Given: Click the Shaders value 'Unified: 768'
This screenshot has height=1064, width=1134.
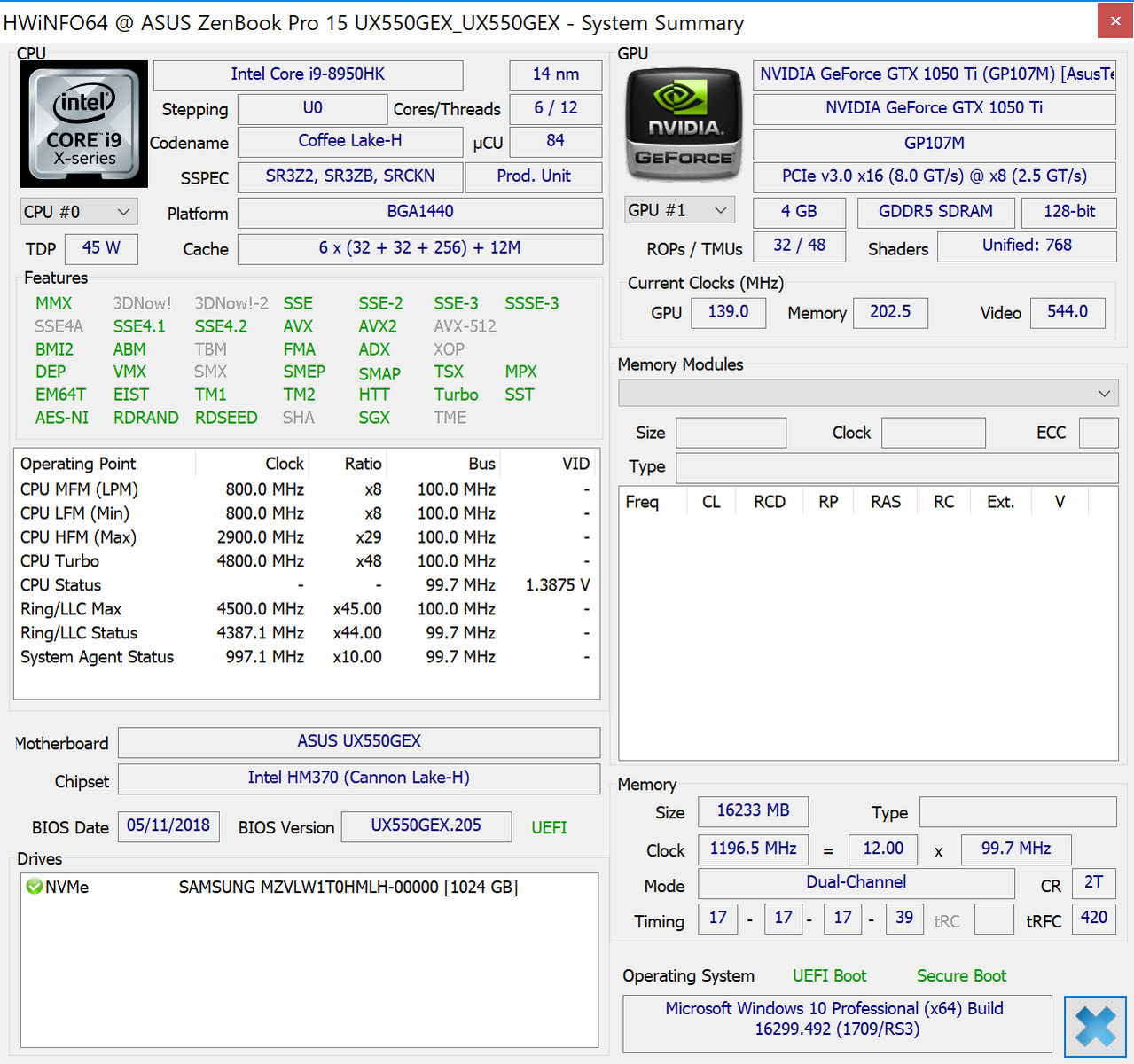Looking at the screenshot, I should pyautogui.click(x=1027, y=246).
